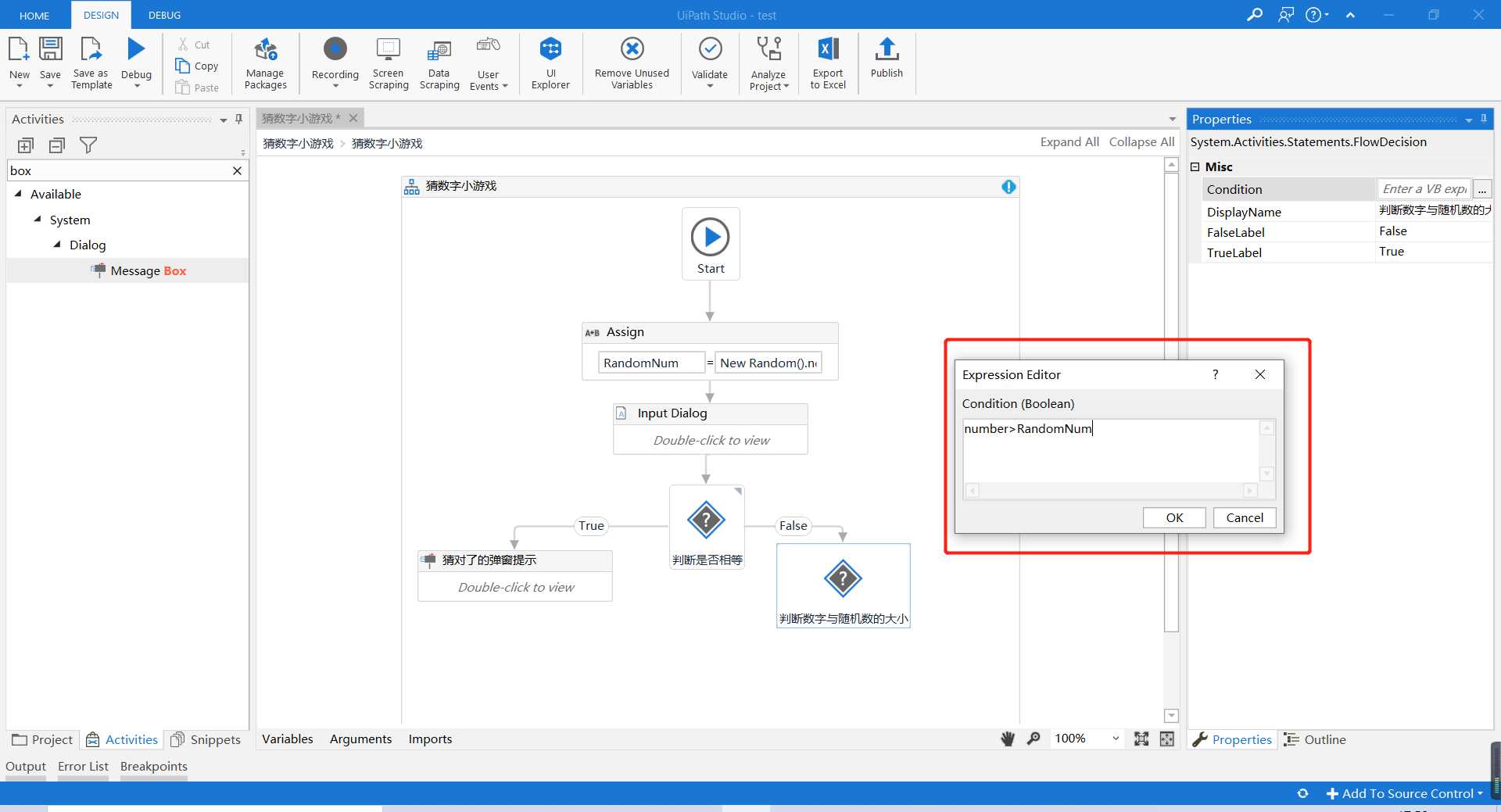
Task: Click the Cut command
Action: (x=194, y=45)
